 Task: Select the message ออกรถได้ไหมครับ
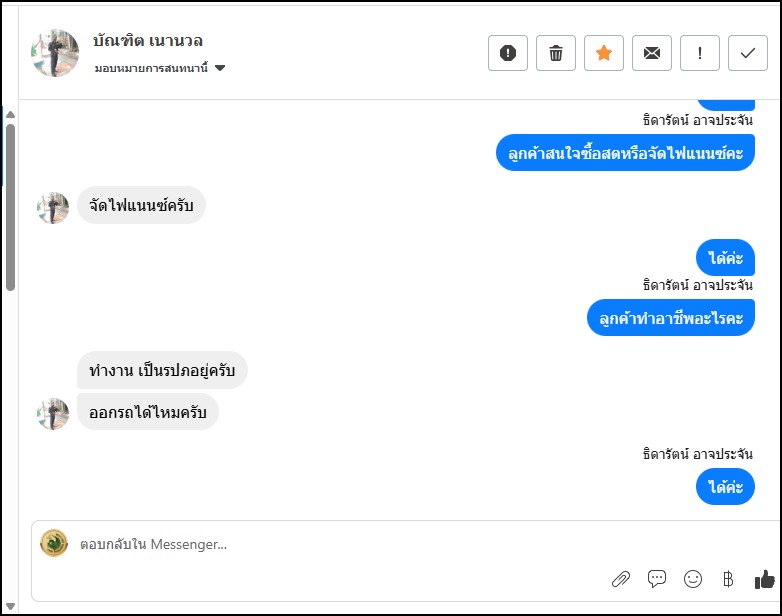click(148, 412)
